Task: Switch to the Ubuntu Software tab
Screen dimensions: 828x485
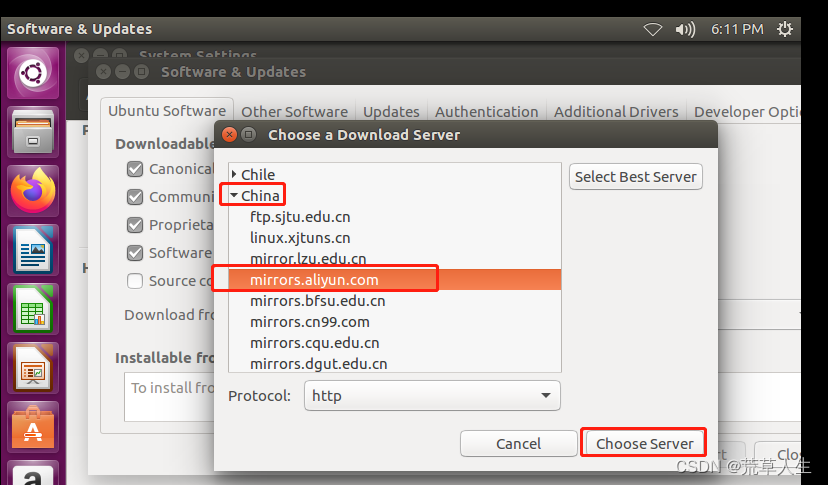Action: tap(167, 111)
